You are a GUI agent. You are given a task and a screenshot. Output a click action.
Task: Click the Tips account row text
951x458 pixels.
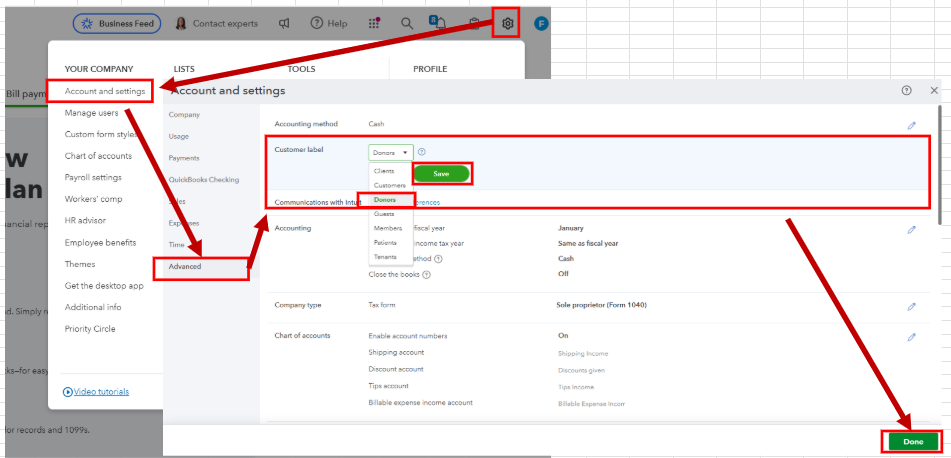click(x=388, y=386)
